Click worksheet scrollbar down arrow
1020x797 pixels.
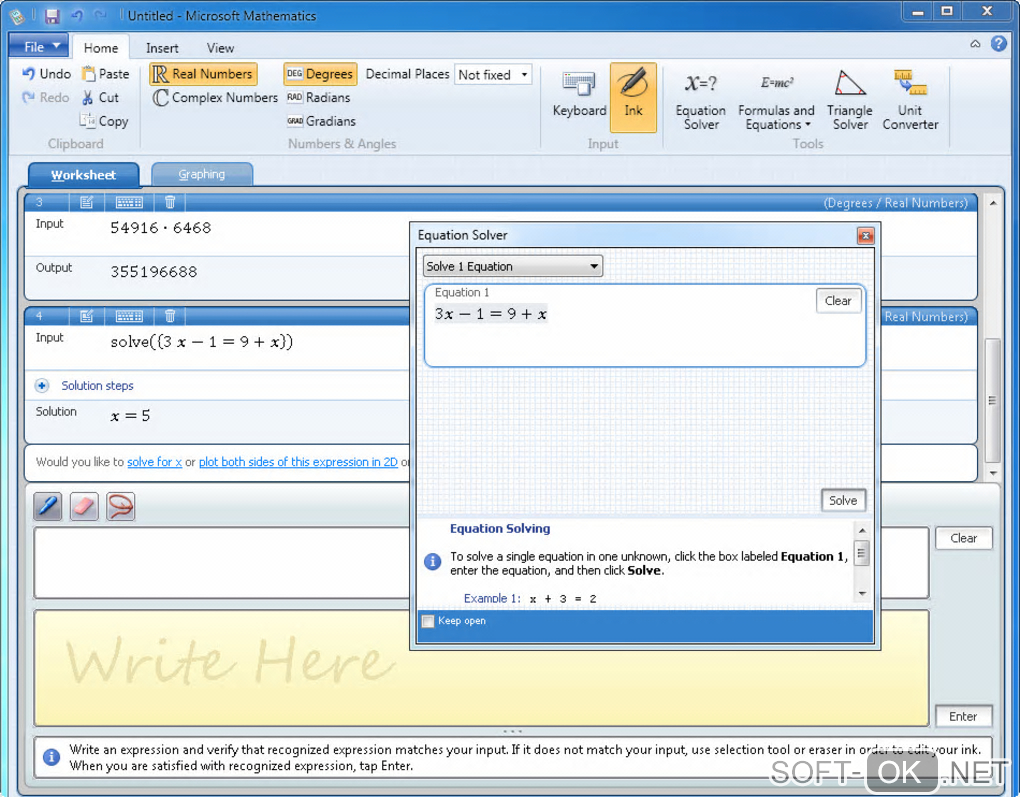coord(993,473)
